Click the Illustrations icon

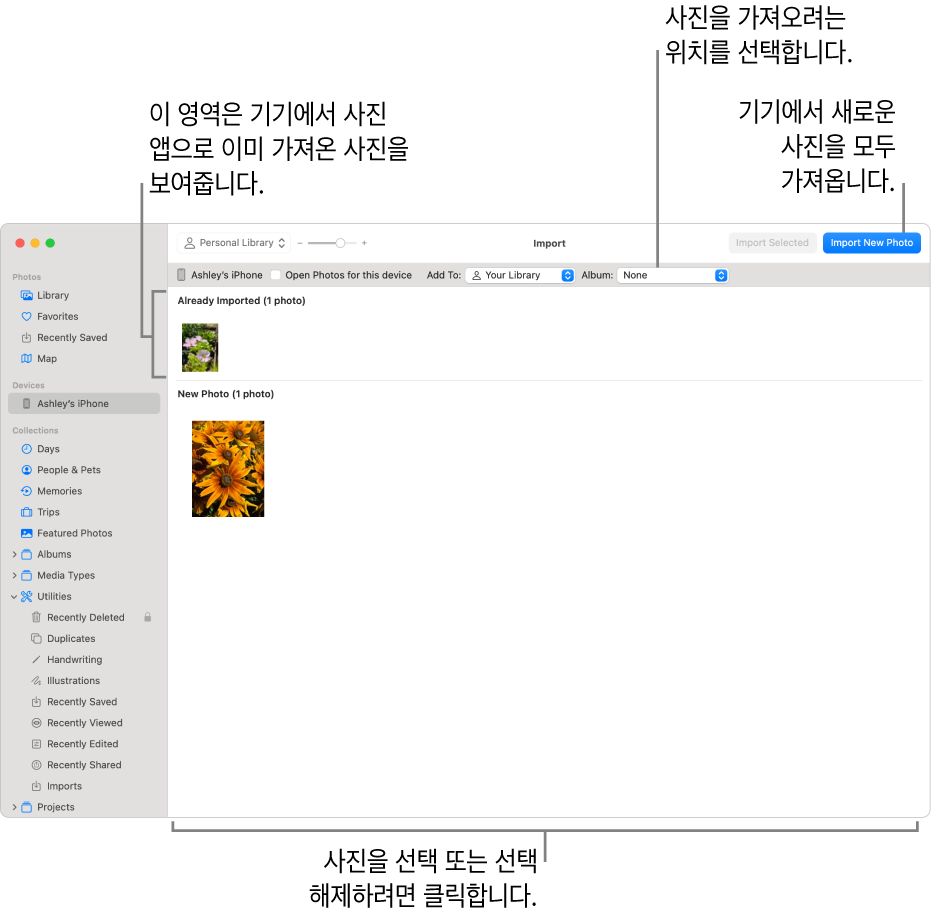(36, 682)
